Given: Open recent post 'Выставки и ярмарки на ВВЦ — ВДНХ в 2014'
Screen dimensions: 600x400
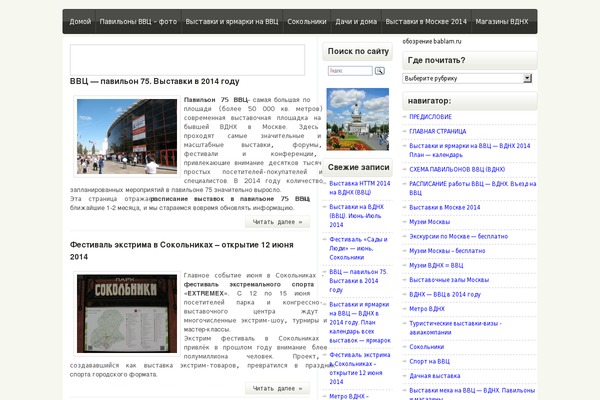Looking at the screenshot, I should [360, 322].
